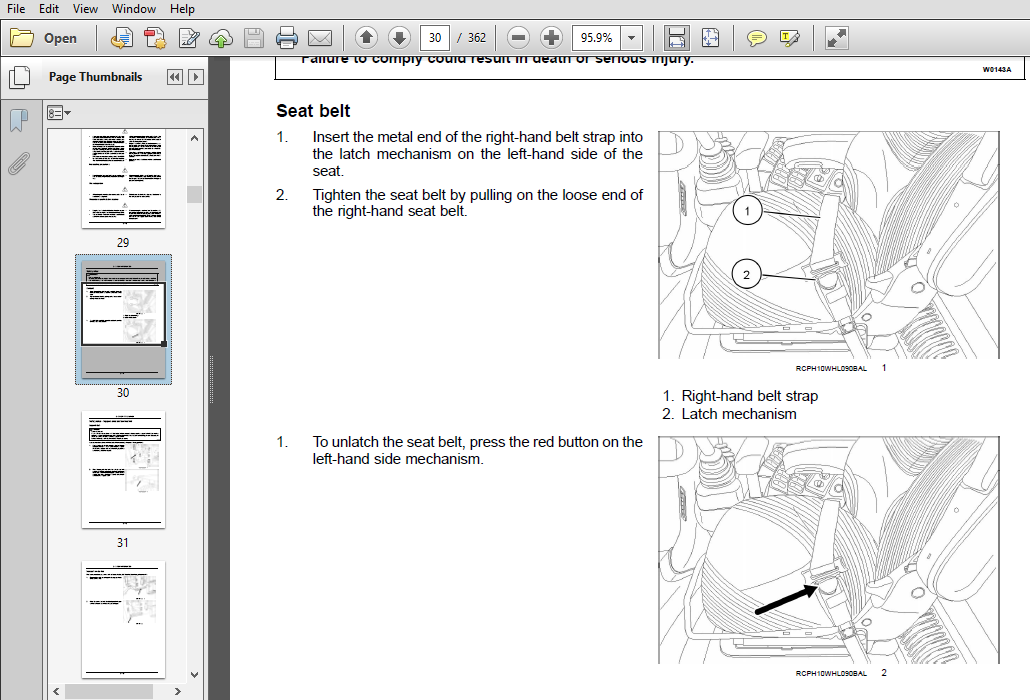1030x700 pixels.
Task: Select page 31 thumbnail
Action: click(x=123, y=470)
